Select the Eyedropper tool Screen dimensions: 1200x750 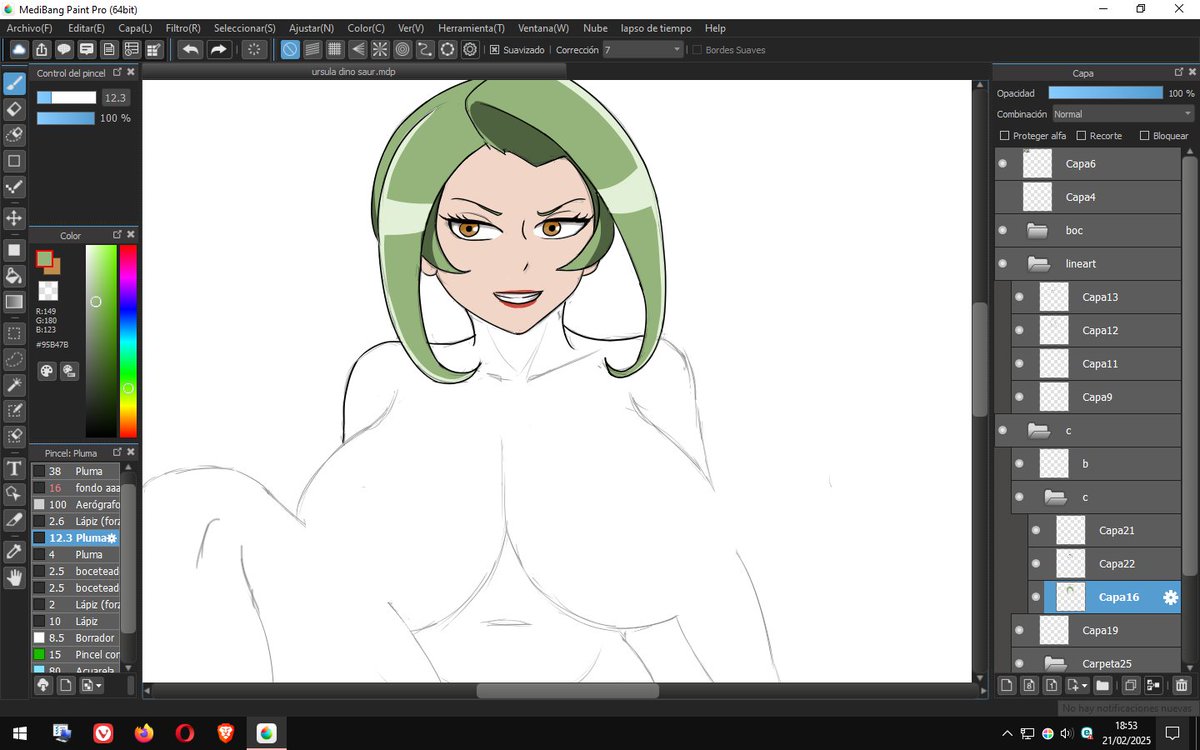coord(14,551)
